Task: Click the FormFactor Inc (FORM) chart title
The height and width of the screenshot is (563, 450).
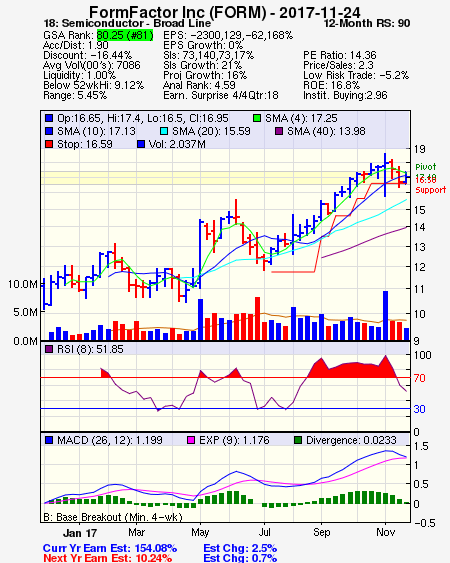Action: [x=224, y=13]
